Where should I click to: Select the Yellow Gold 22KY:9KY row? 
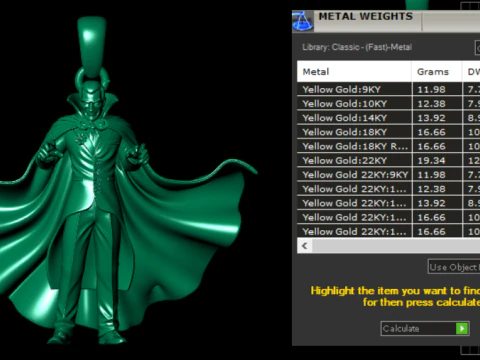coord(388,175)
